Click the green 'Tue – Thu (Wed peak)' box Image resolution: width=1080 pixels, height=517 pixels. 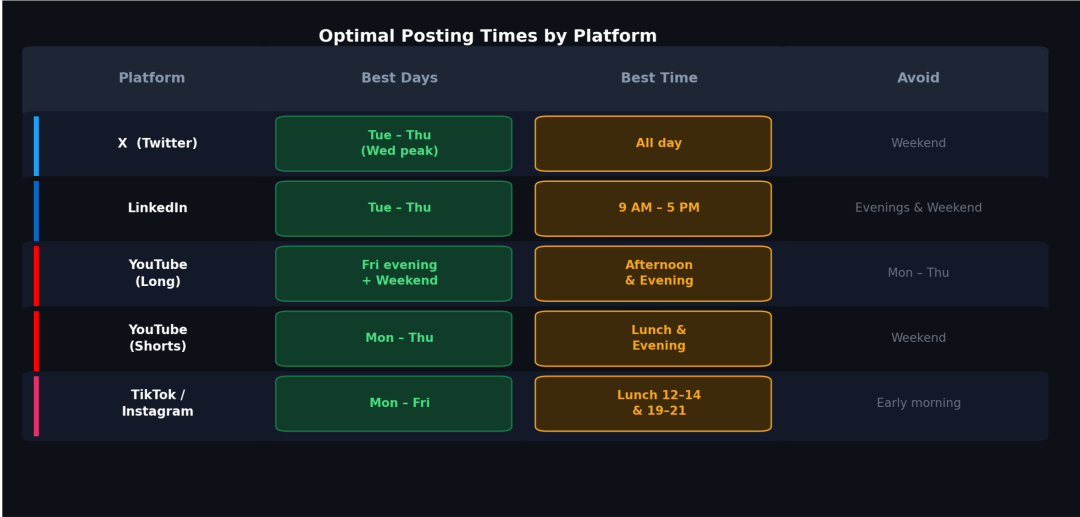394,144
